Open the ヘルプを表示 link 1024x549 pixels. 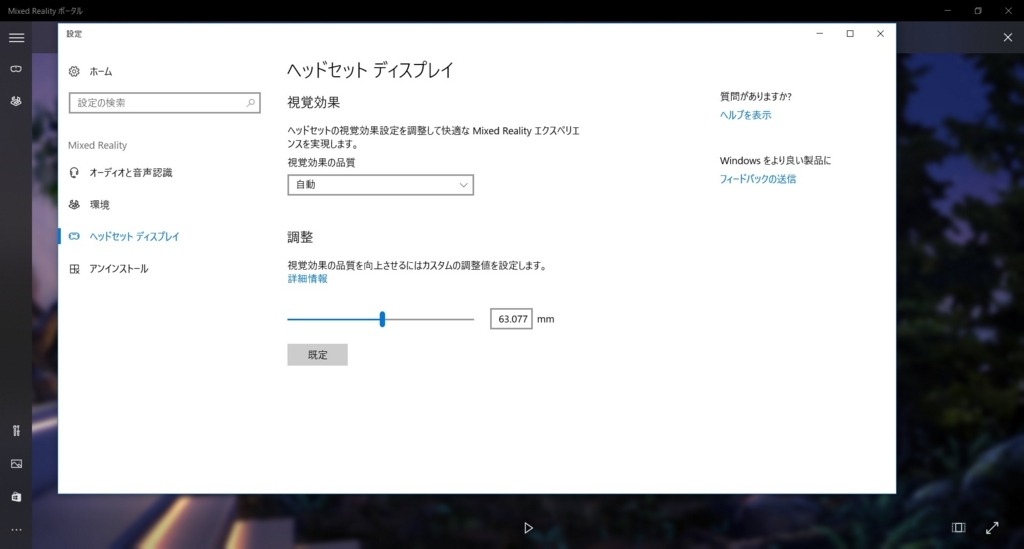(745, 115)
